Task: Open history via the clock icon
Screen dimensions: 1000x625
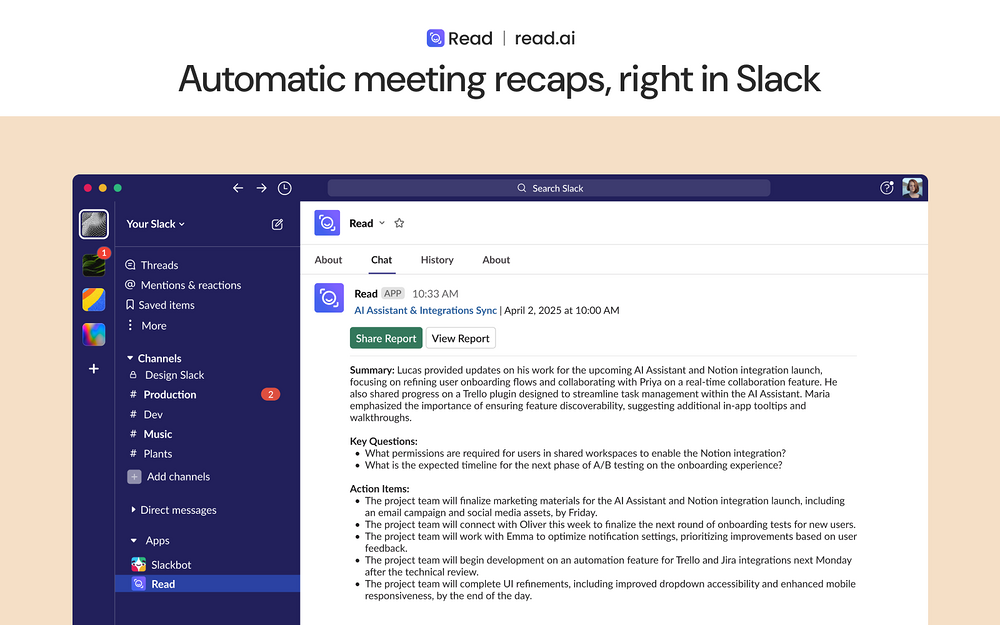Action: pyautogui.click(x=284, y=188)
